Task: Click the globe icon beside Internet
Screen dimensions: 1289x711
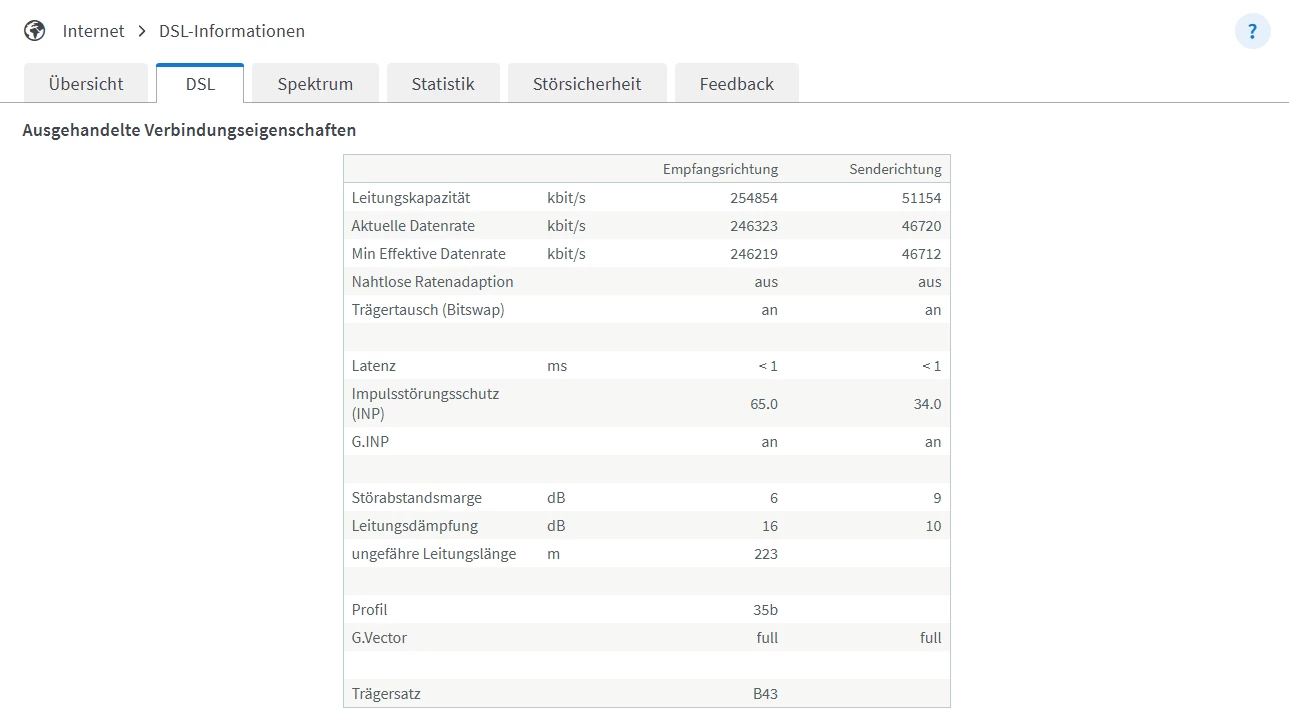Action: tap(35, 31)
